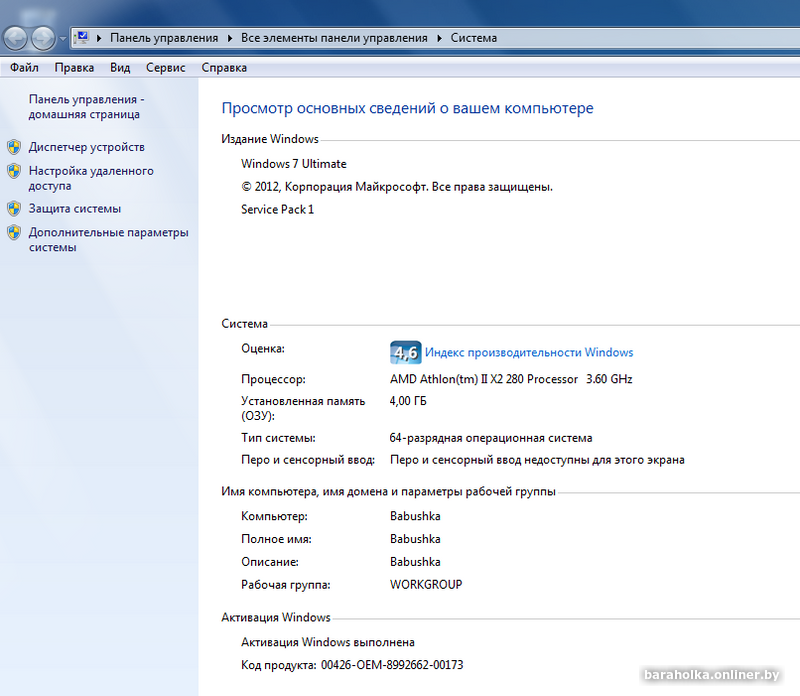The image size is (800, 696).
Task: Click the Back navigation arrow button
Action: click(x=15, y=38)
